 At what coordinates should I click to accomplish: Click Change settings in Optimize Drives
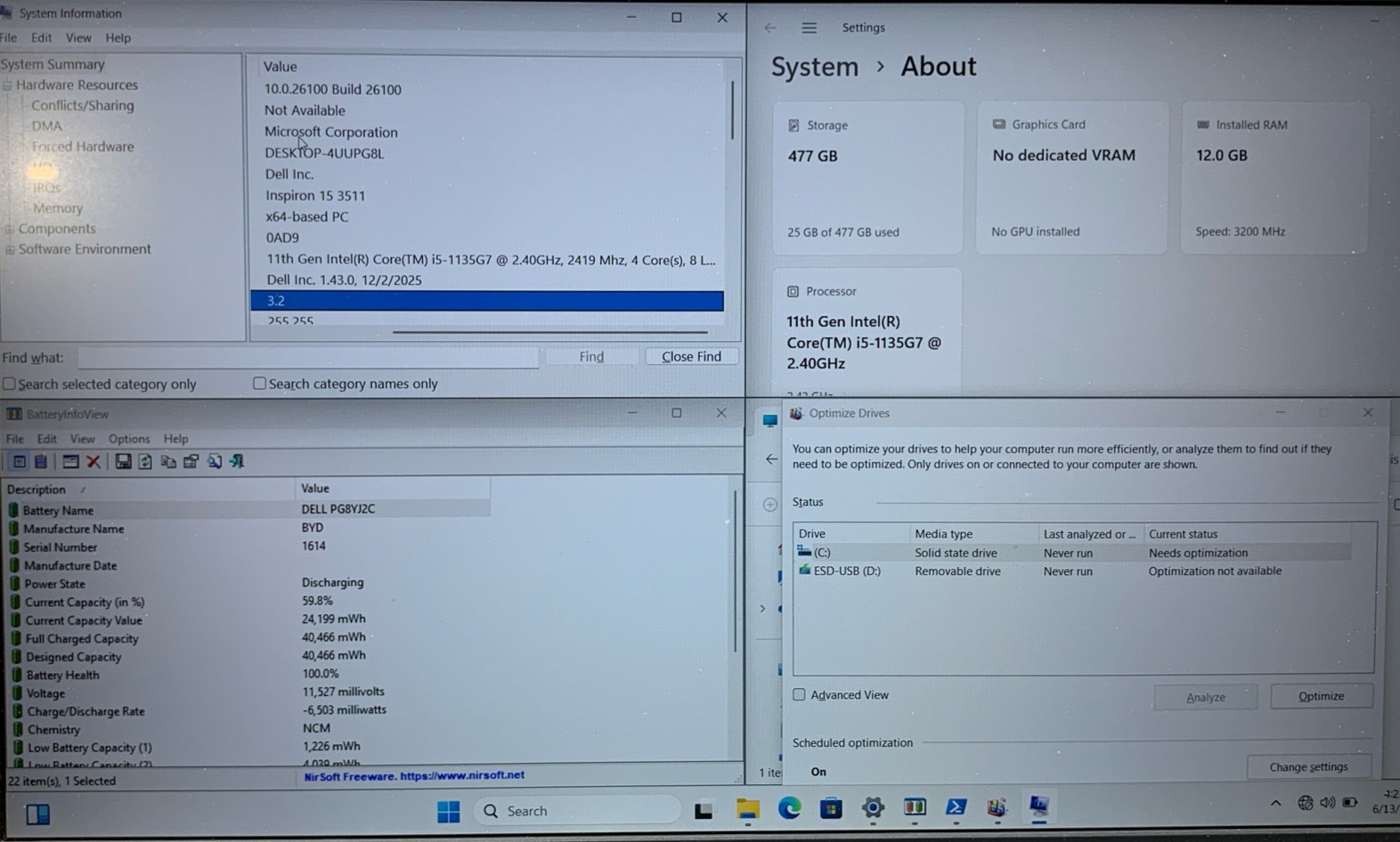1308,766
